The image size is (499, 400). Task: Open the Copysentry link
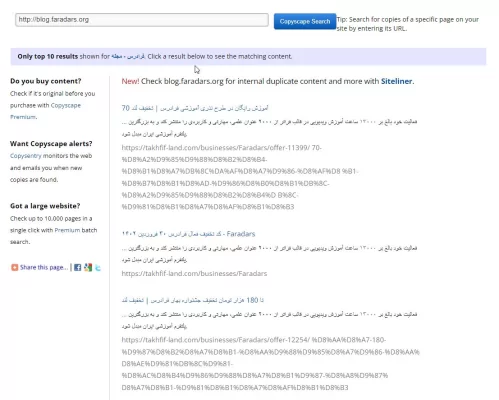[x=26, y=156]
